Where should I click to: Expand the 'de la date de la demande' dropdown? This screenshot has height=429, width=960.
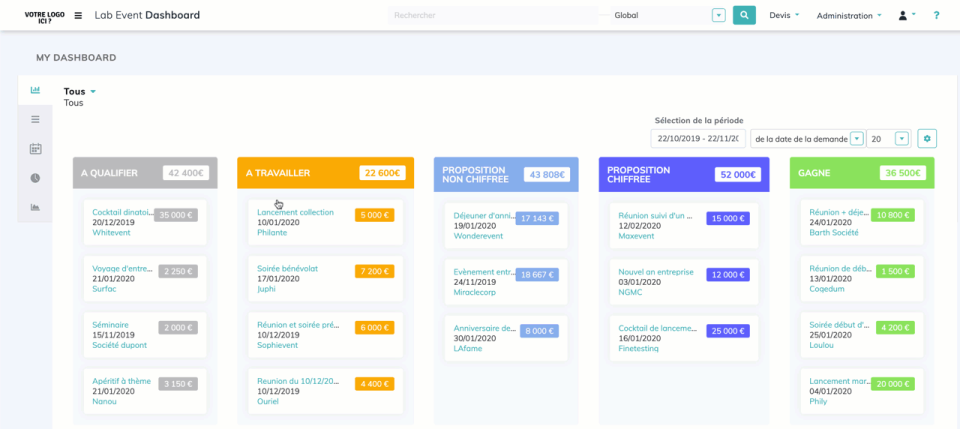coord(856,139)
